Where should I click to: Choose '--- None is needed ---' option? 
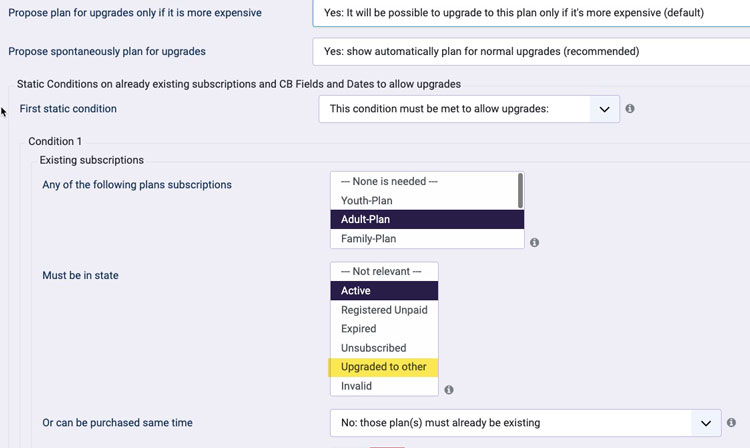pos(424,182)
